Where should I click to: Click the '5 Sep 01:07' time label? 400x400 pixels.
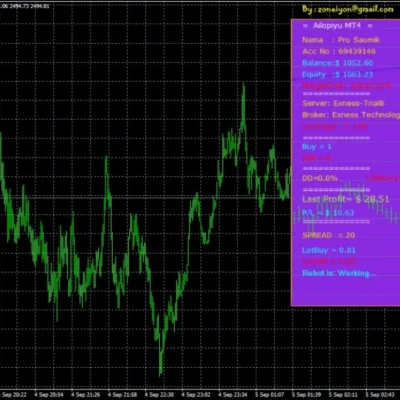(x=269, y=395)
